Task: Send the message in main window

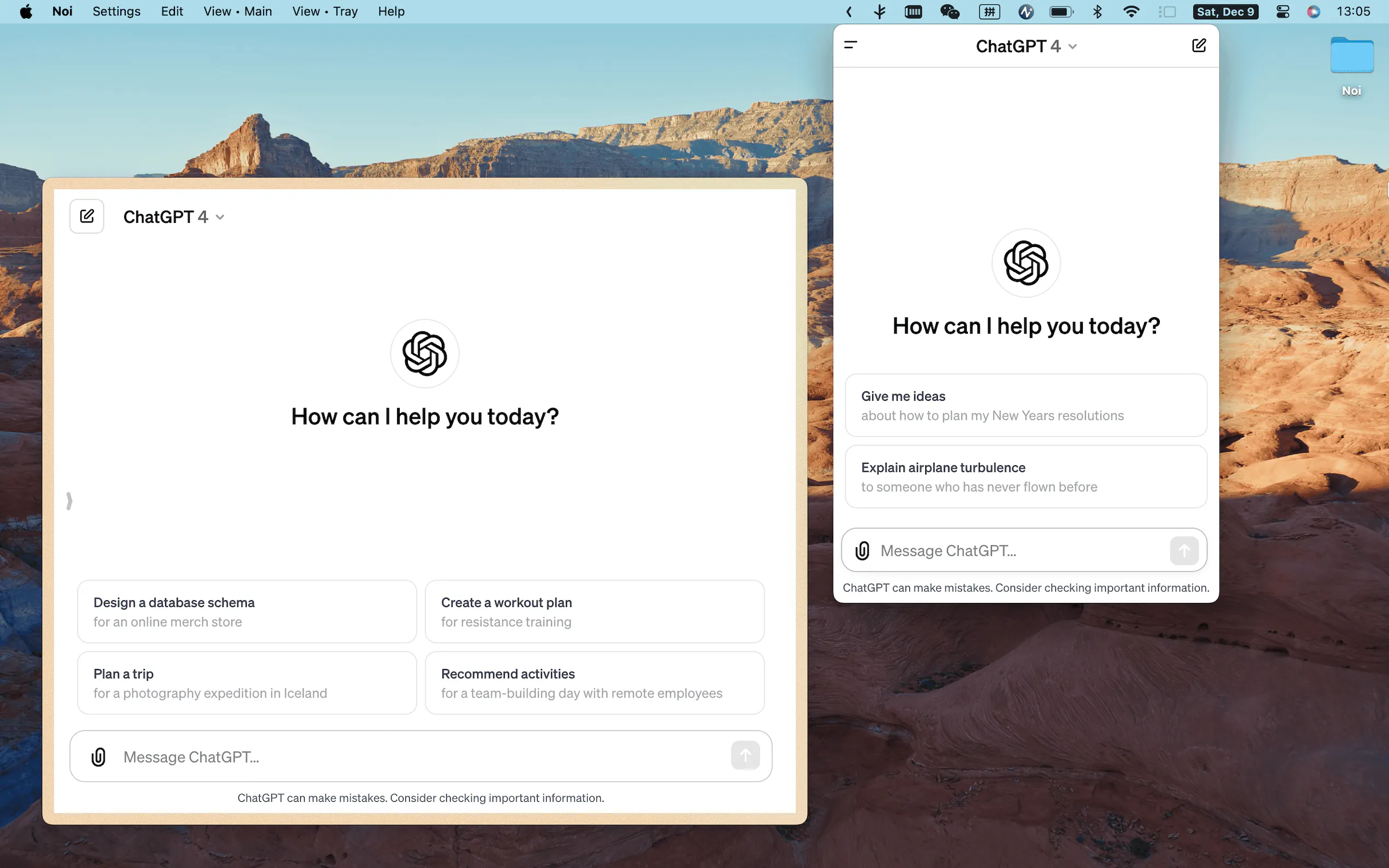Action: pyautogui.click(x=745, y=755)
